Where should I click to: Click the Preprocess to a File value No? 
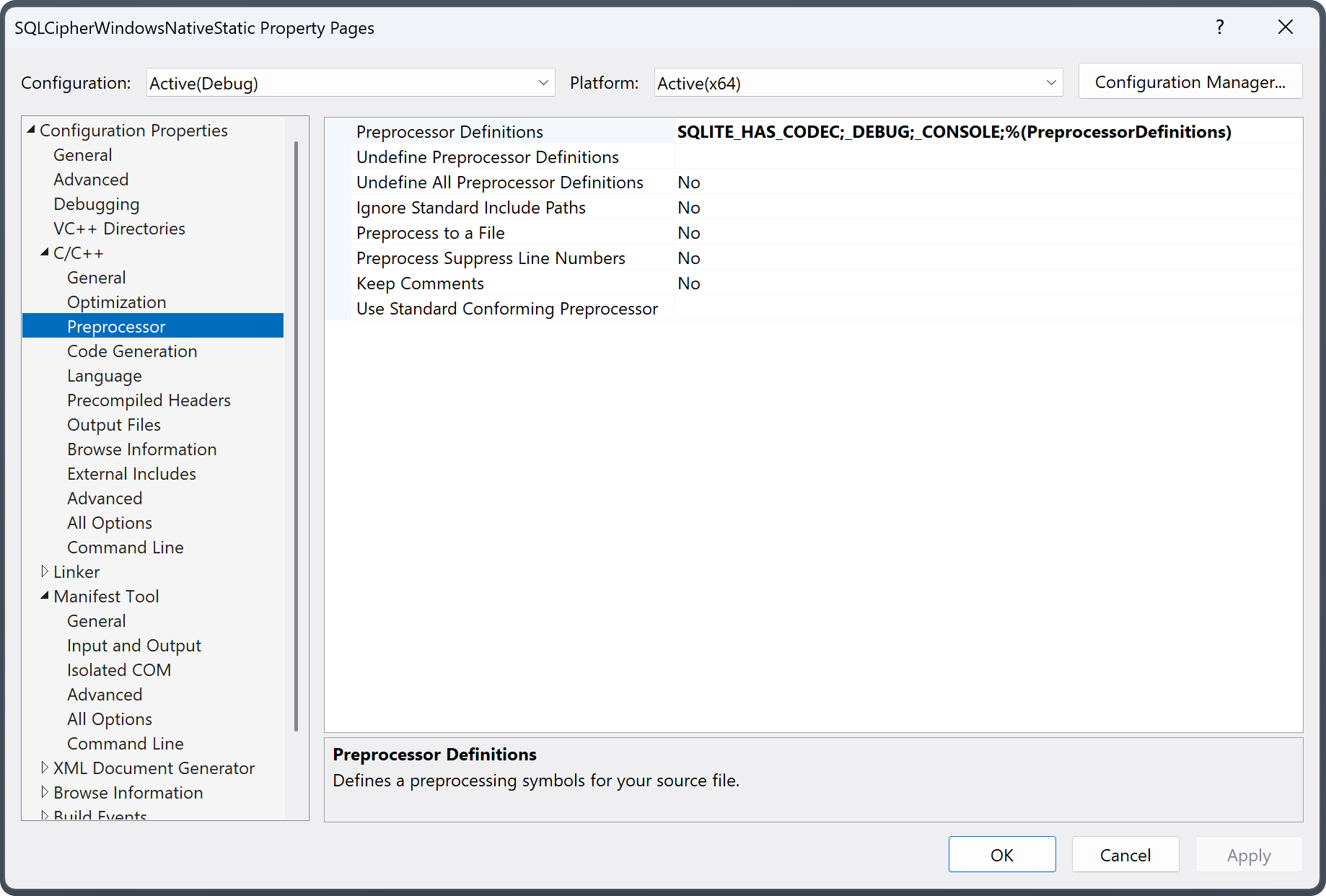[988, 232]
